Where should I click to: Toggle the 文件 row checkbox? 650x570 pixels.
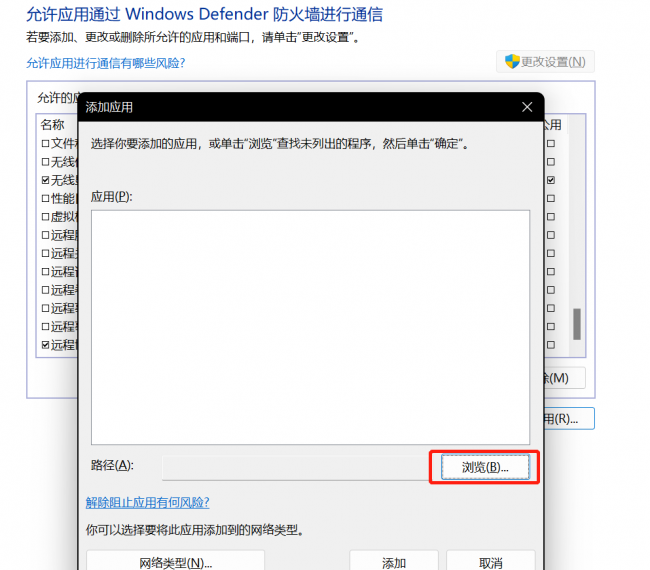(46, 143)
